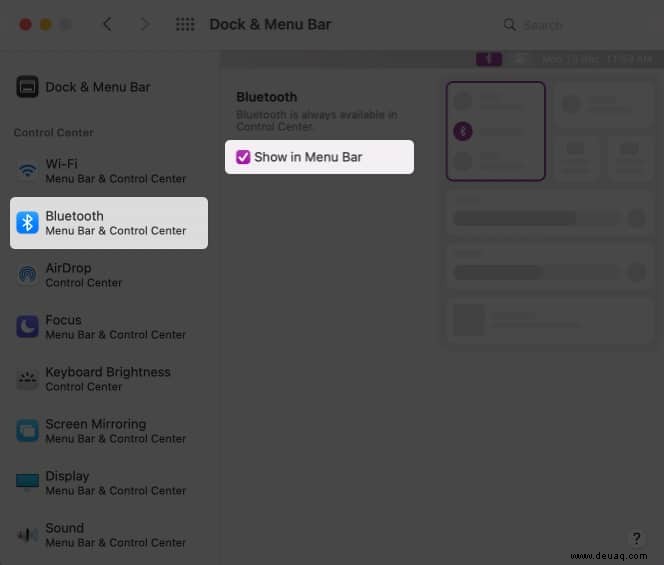This screenshot has height=565, width=664.
Task: Select Display in the sidebar
Action: 109,483
